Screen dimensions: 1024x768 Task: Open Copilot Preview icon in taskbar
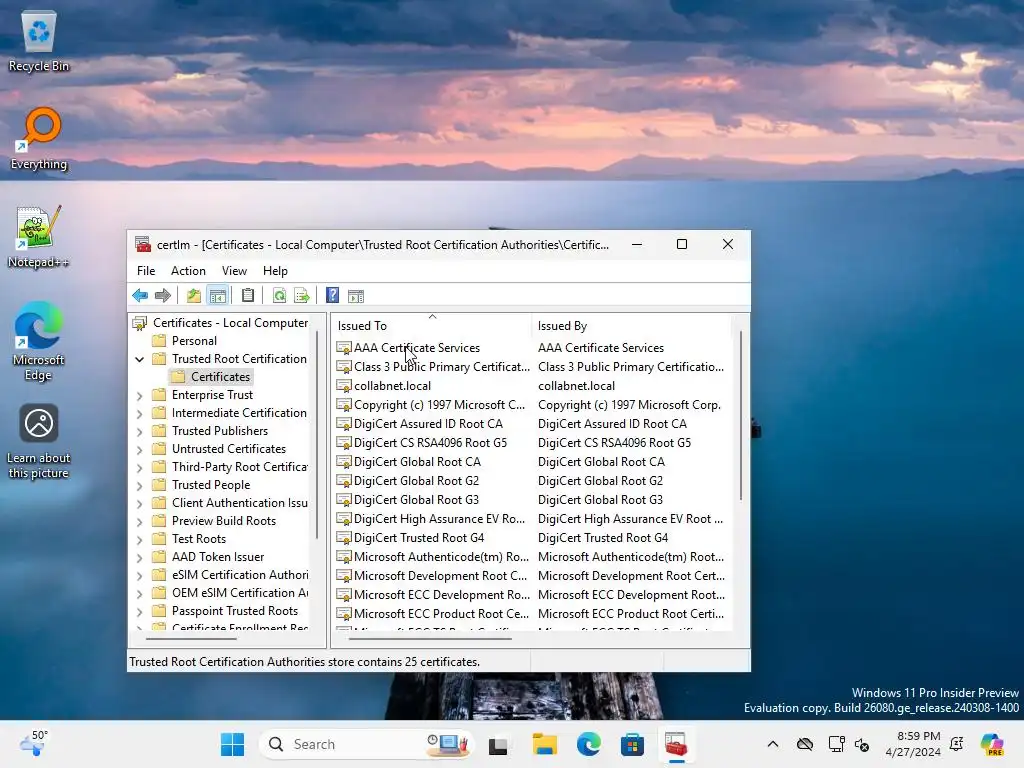tap(992, 744)
